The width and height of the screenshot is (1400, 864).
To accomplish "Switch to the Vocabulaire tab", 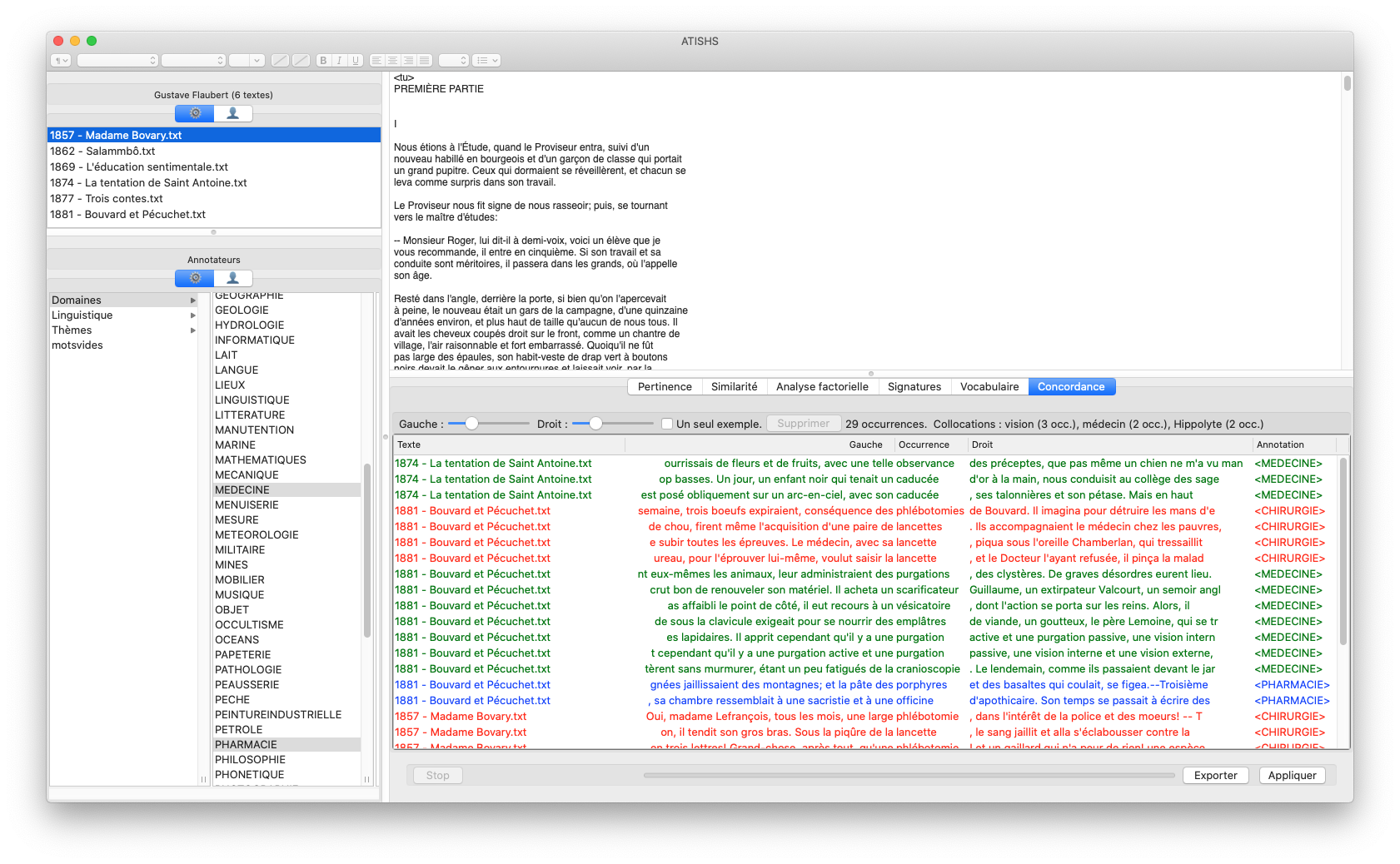I will 989,387.
